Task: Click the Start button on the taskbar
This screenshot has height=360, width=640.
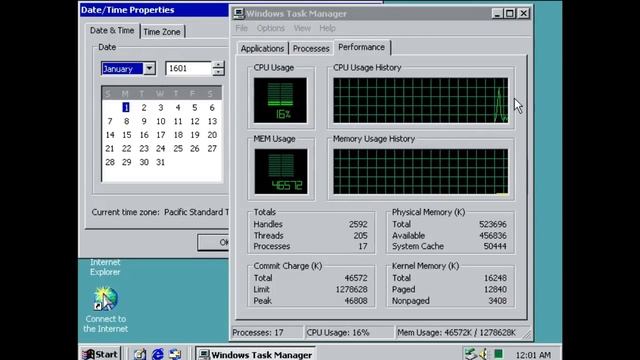Action: (100, 354)
